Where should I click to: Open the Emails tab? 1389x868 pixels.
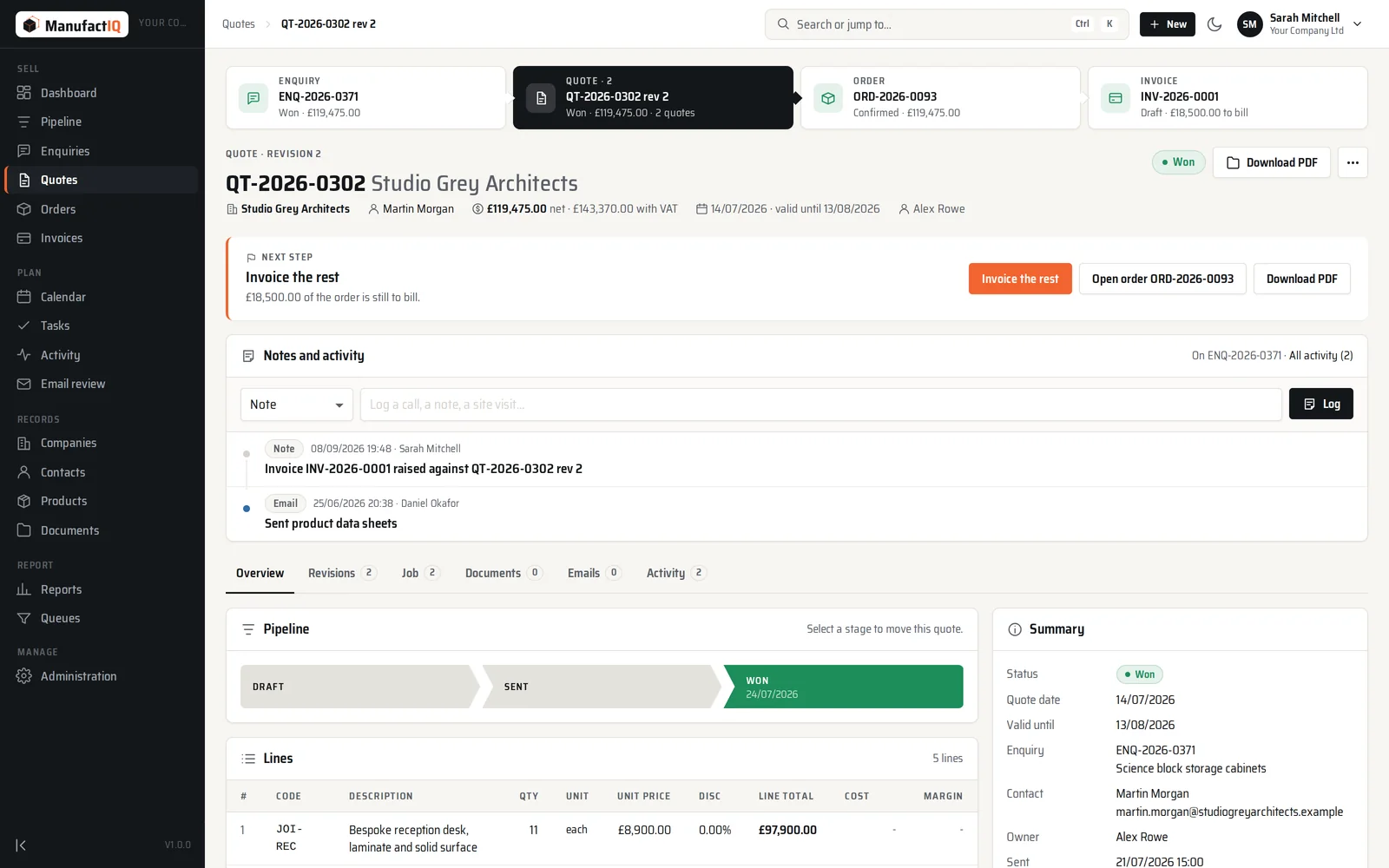595,573
